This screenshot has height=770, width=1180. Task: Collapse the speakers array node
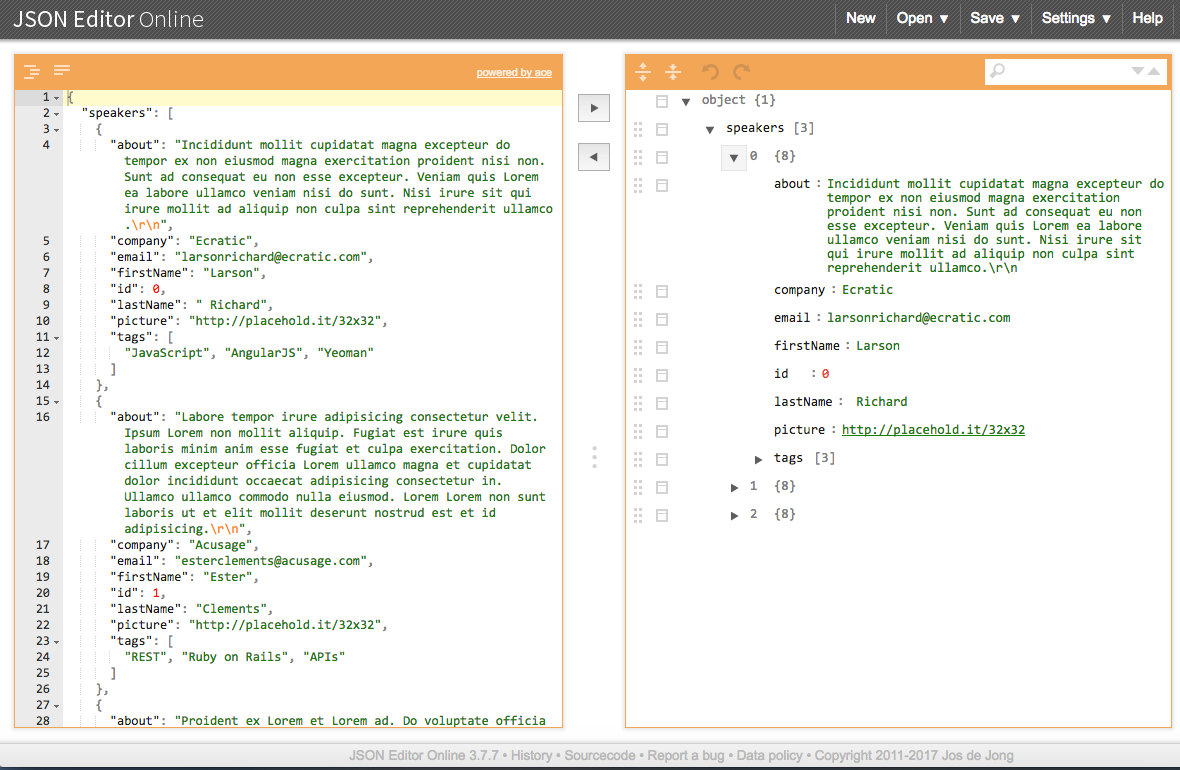[x=710, y=128]
